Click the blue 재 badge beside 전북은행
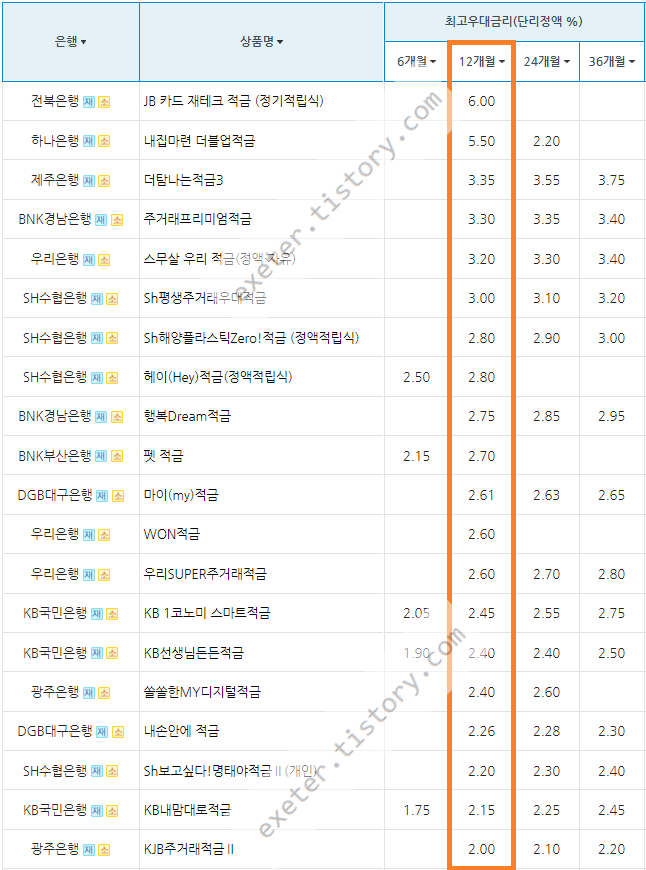Image resolution: width=646 pixels, height=870 pixels. [x=89, y=102]
